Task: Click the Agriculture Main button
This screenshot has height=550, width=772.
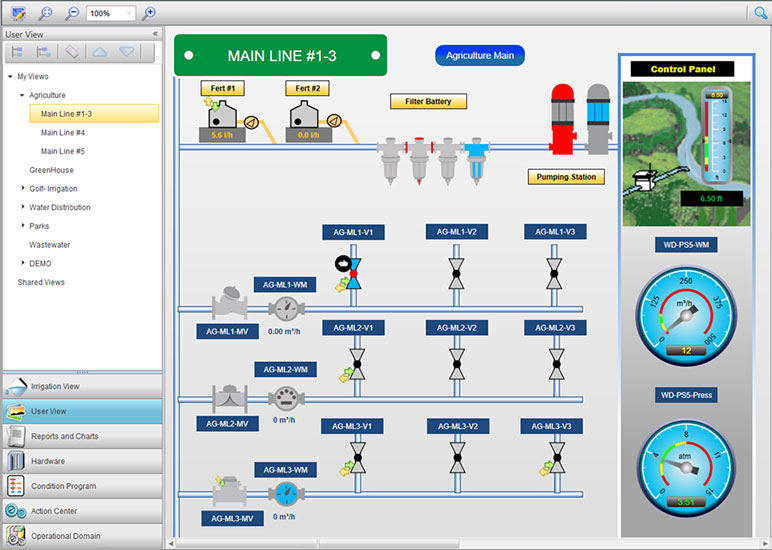Action: (x=480, y=56)
